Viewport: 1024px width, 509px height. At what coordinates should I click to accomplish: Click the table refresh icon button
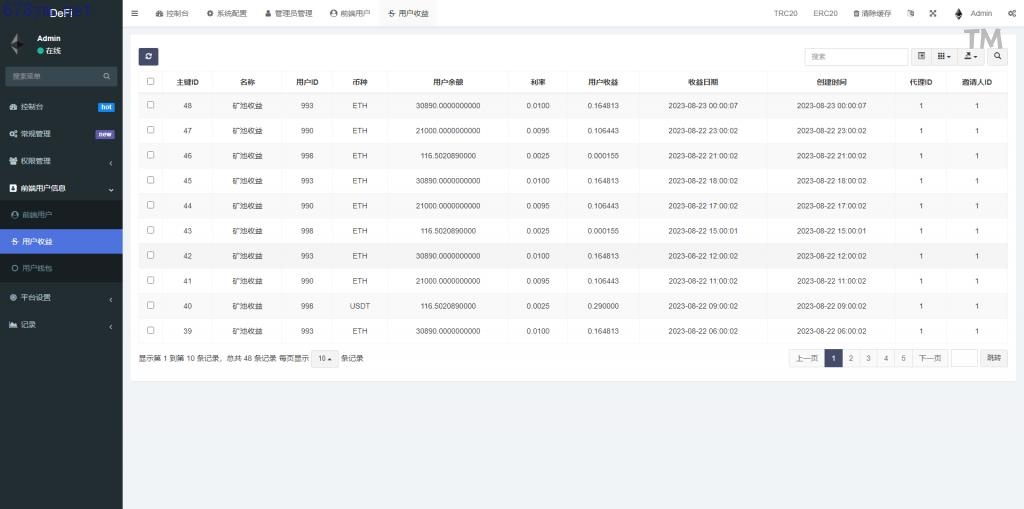point(148,57)
